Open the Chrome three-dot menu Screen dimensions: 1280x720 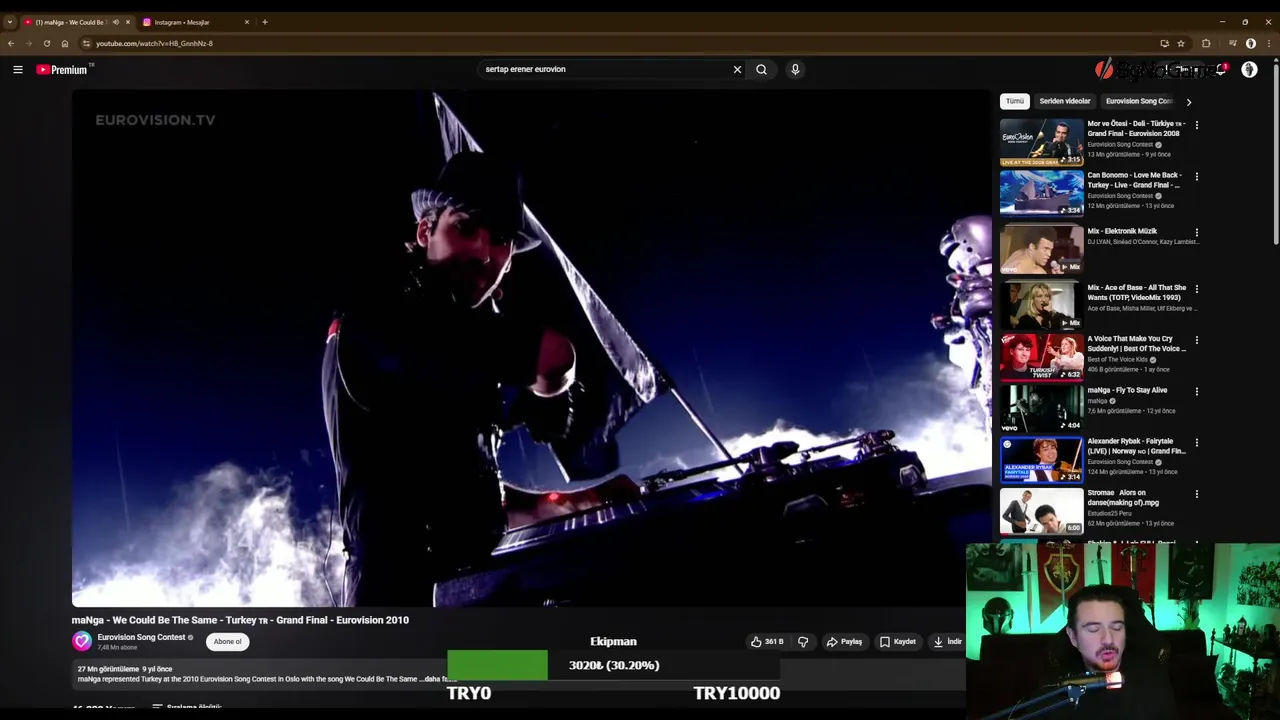pyautogui.click(x=1269, y=43)
